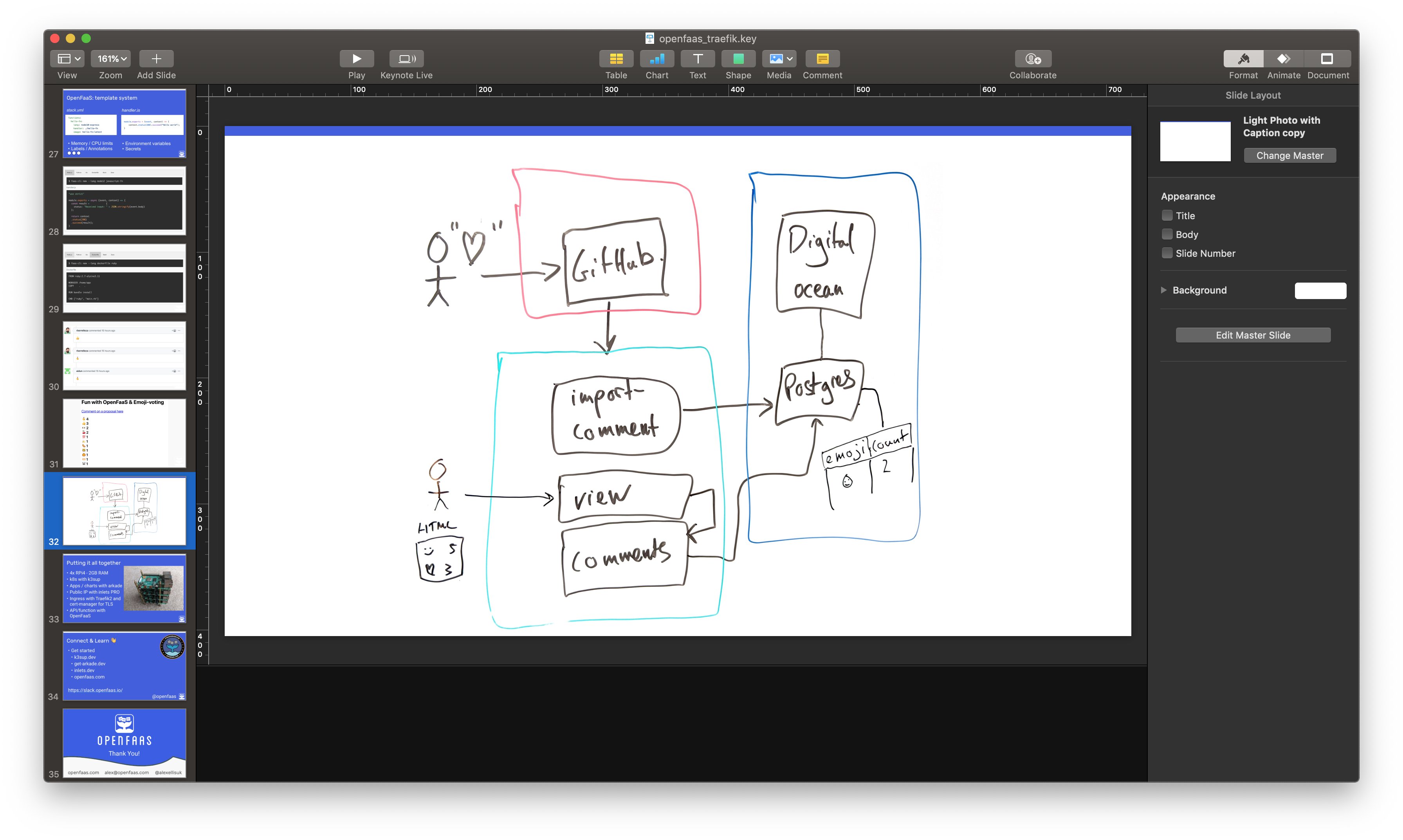Open the Zoom 161% dropdown

coord(112,59)
